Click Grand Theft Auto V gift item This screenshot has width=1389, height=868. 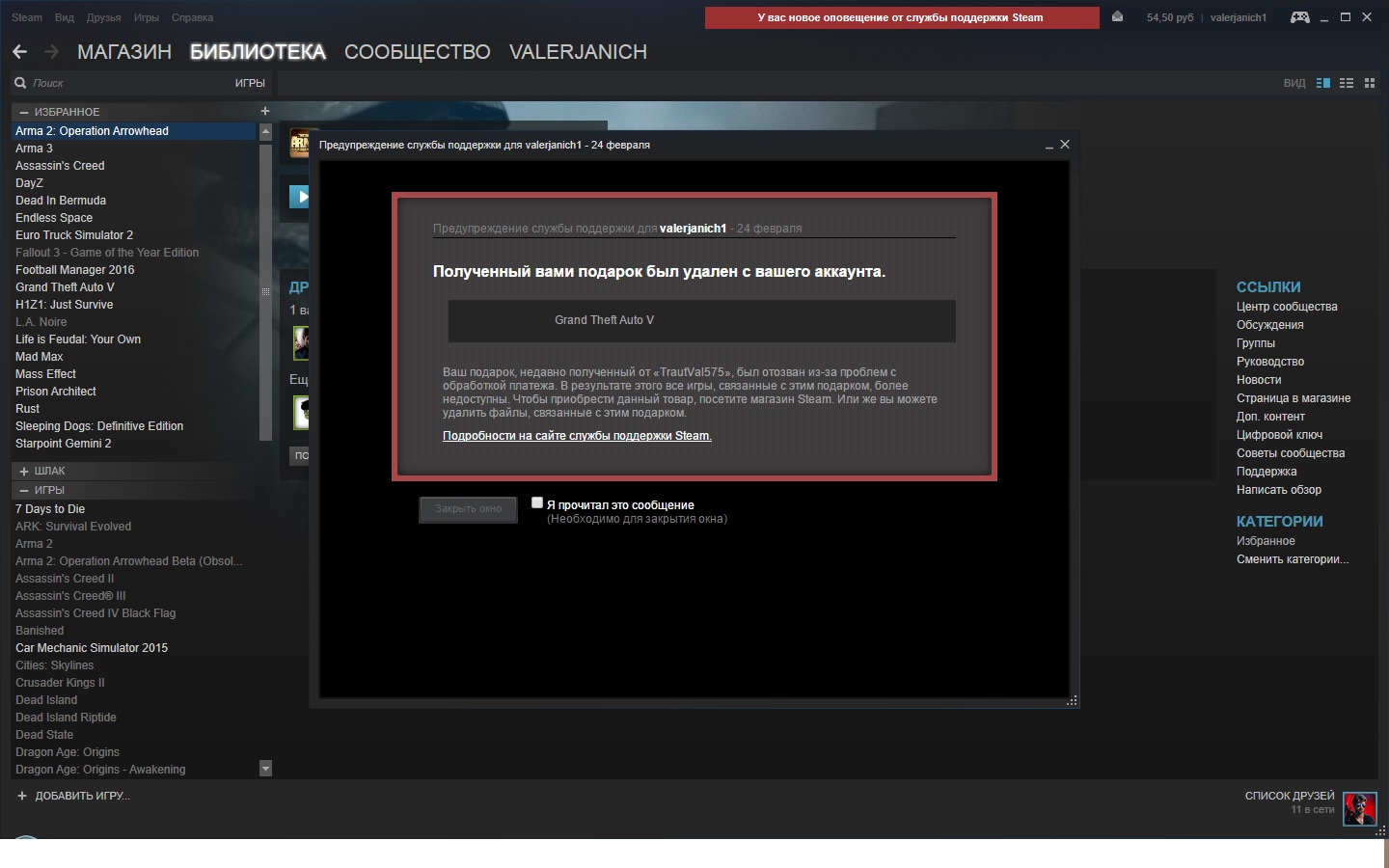point(701,320)
